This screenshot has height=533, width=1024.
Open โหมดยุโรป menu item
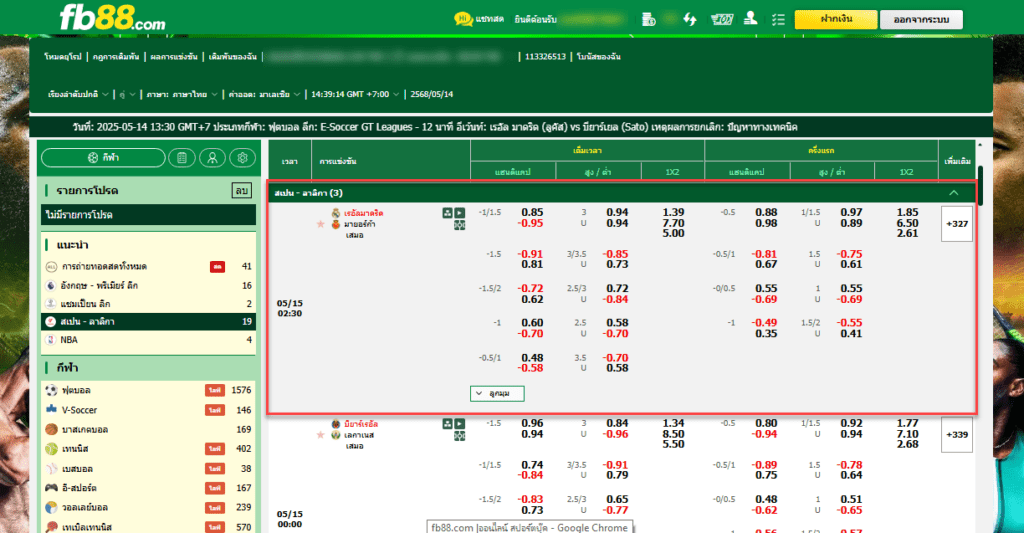tap(63, 57)
